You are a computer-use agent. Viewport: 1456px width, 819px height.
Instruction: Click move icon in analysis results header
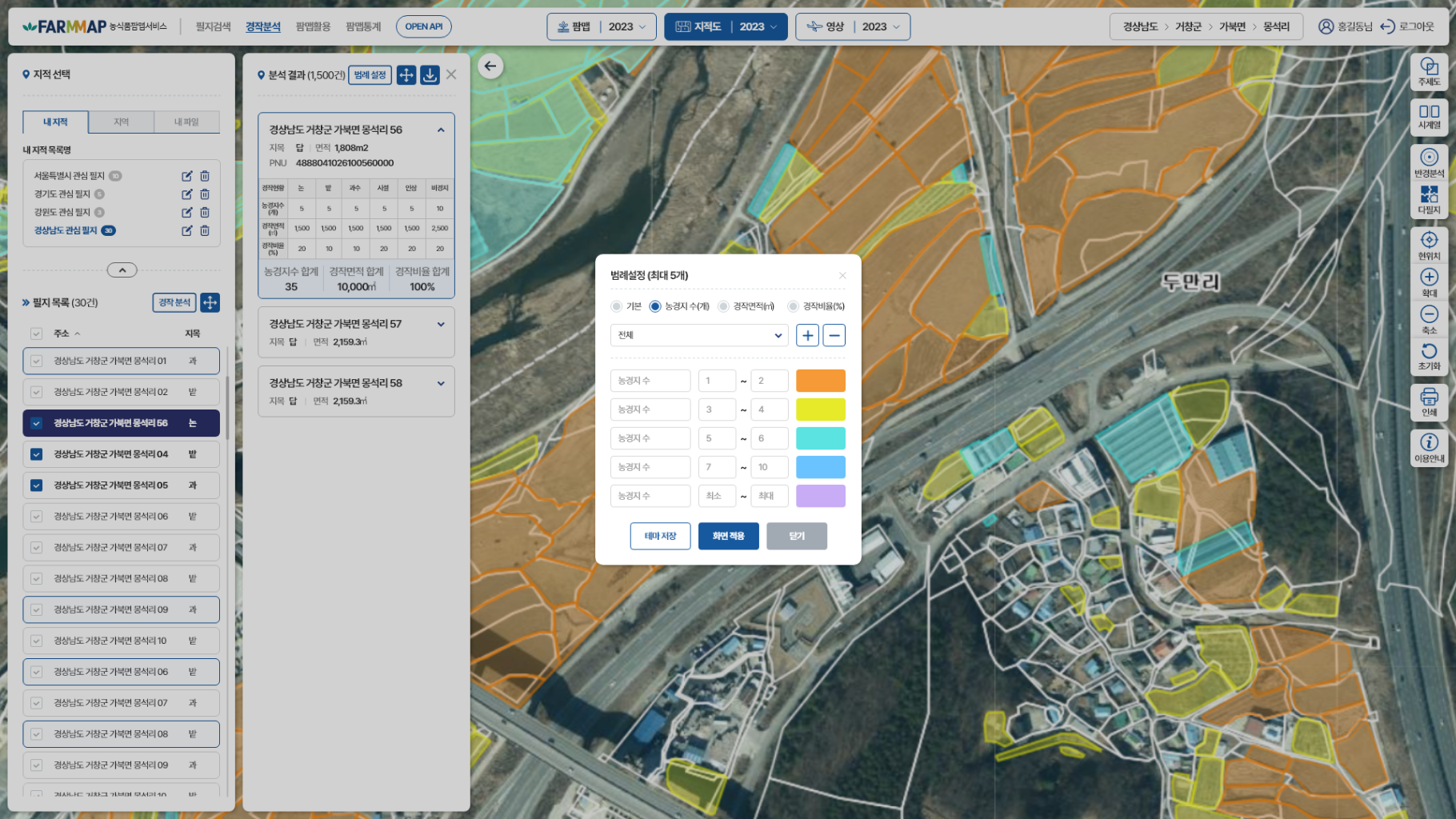coord(406,74)
